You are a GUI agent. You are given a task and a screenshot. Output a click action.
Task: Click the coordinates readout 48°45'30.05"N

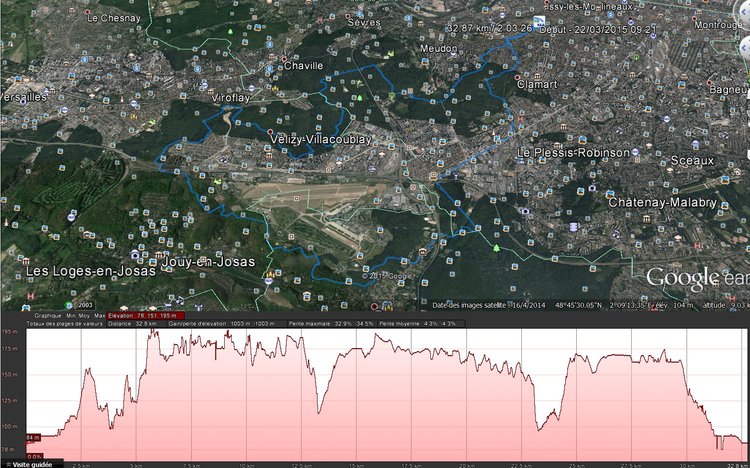coord(578,305)
